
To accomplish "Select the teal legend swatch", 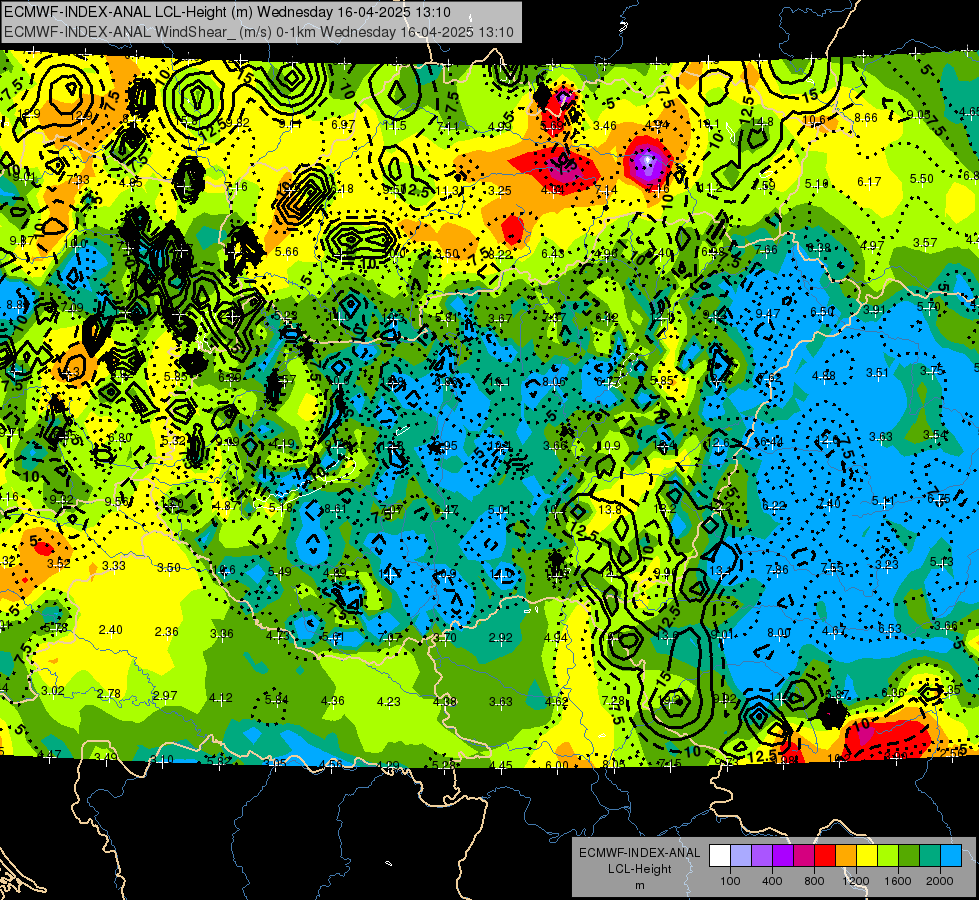I will pyautogui.click(x=930, y=856).
